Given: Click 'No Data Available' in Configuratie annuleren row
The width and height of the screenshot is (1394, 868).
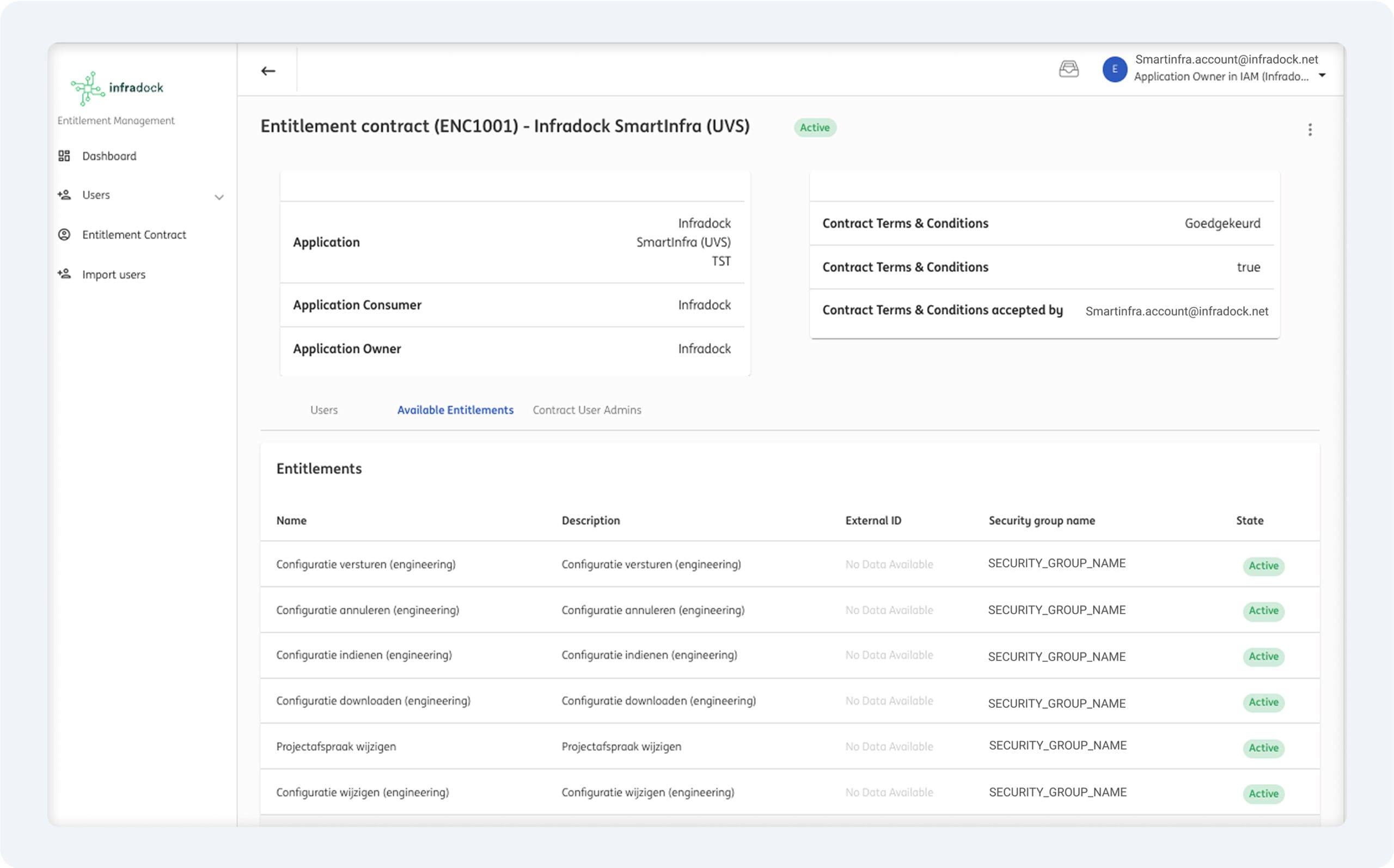Looking at the screenshot, I should (x=889, y=610).
